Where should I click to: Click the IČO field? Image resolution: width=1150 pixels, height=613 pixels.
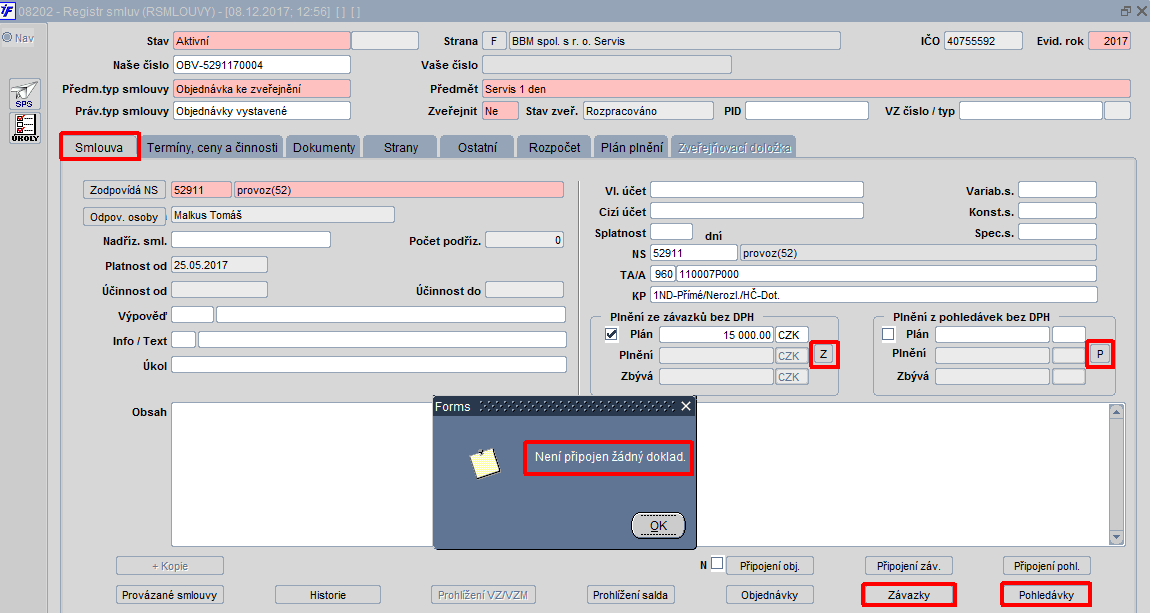983,41
